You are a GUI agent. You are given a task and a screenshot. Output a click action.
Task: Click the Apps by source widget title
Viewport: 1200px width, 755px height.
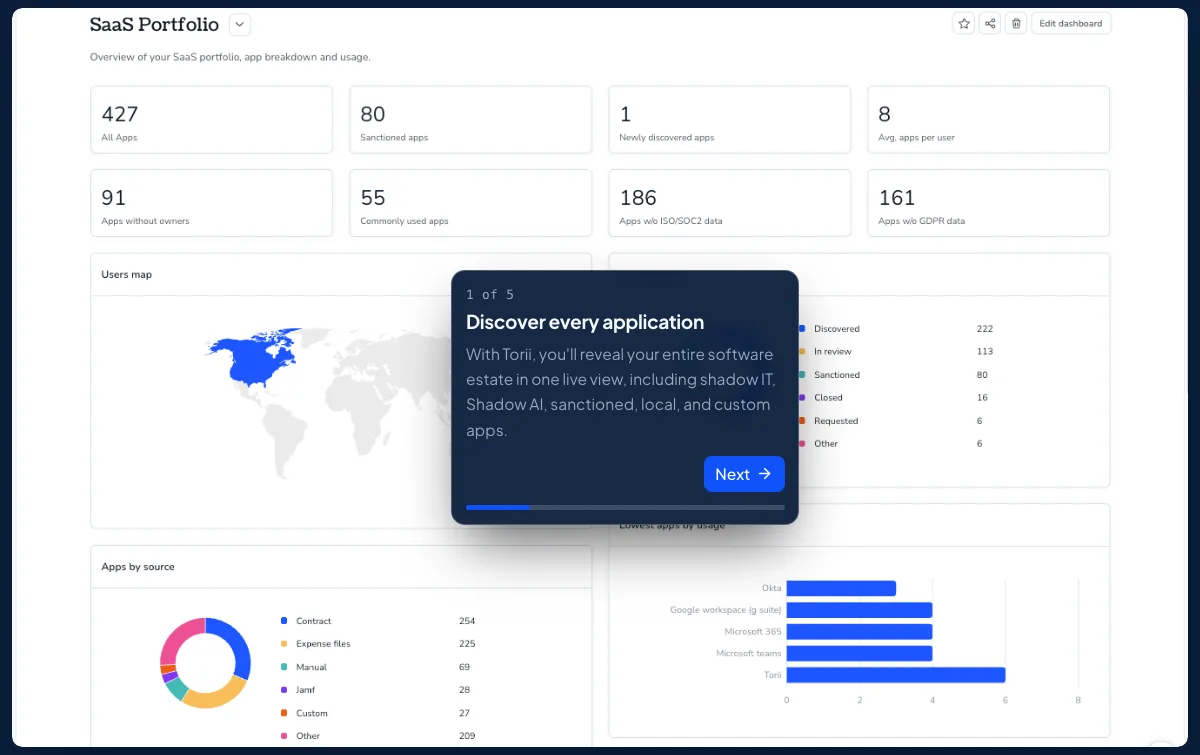pos(138,567)
